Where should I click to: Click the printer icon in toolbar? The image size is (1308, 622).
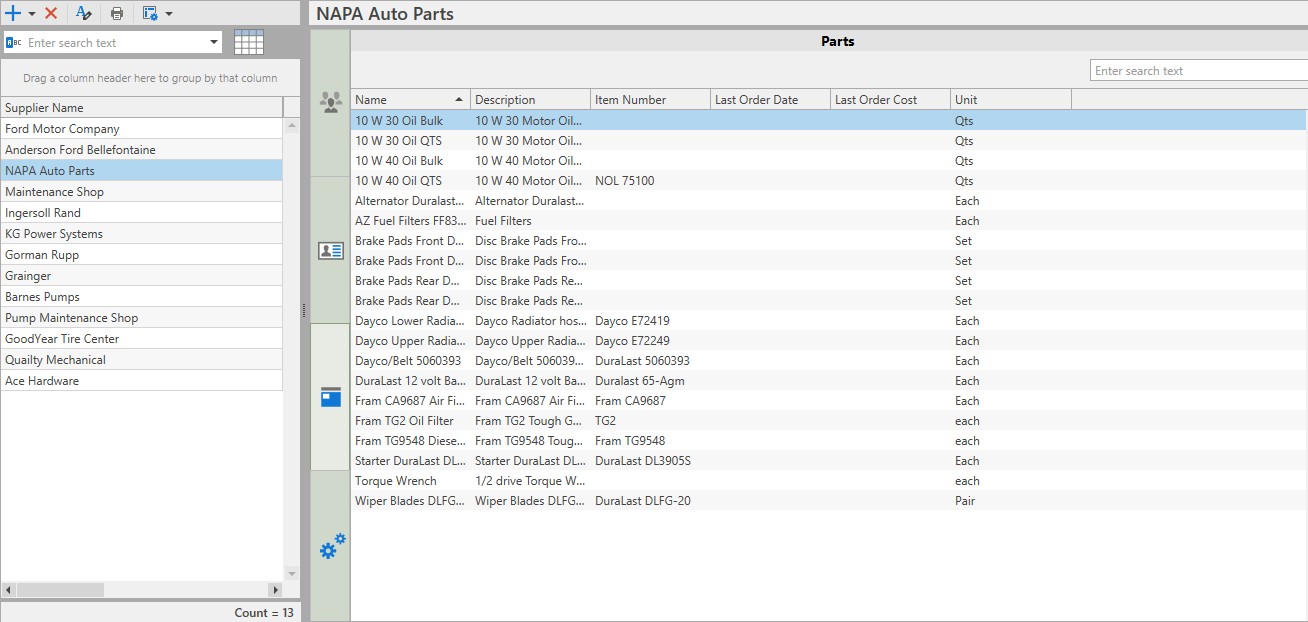coord(117,13)
